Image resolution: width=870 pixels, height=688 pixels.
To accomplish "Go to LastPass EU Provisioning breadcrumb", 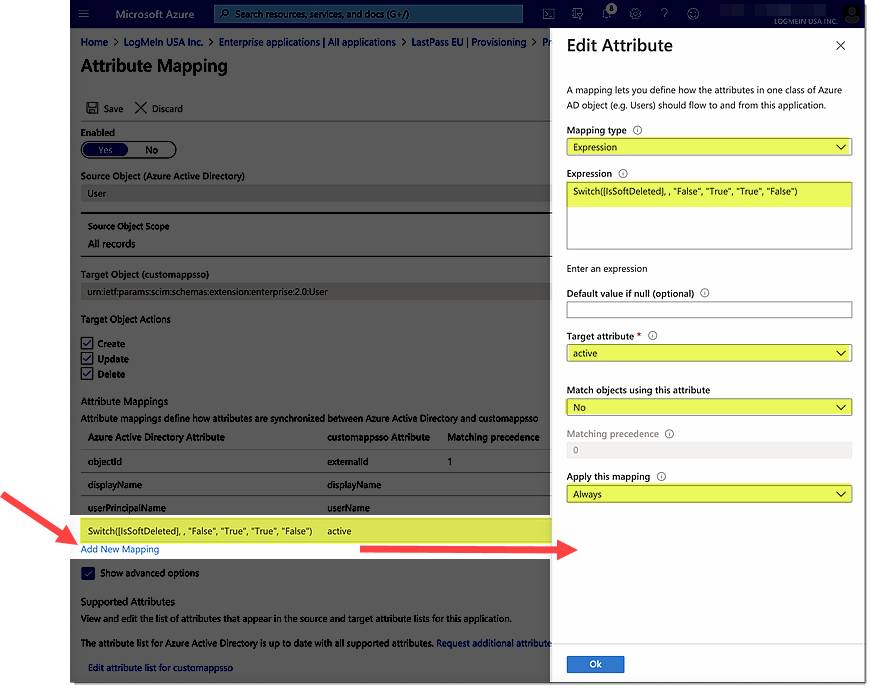I will 469,42.
